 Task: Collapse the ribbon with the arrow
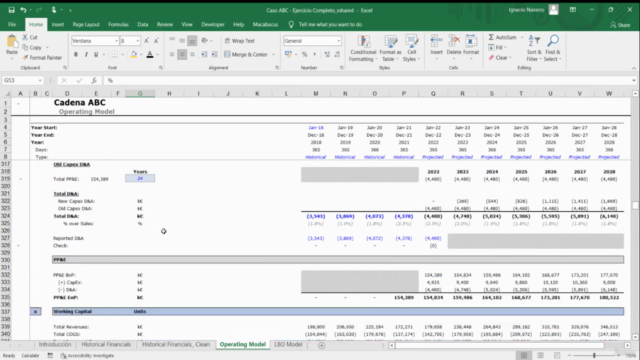[633, 68]
